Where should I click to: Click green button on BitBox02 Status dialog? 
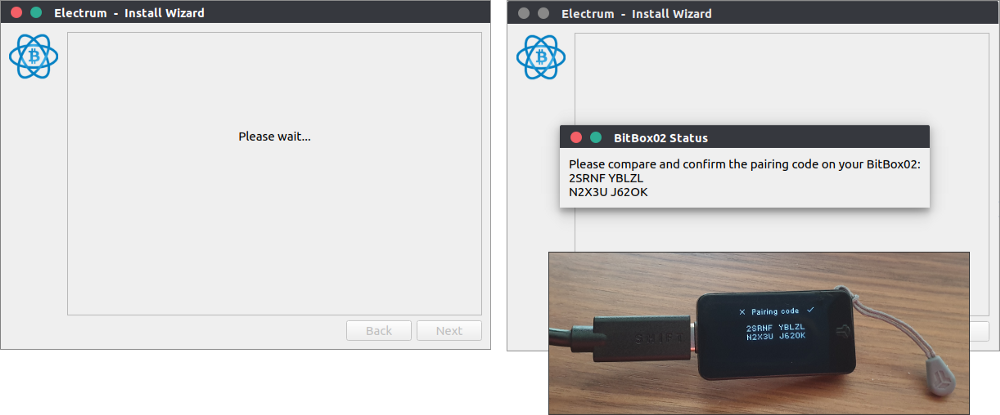pyautogui.click(x=596, y=137)
